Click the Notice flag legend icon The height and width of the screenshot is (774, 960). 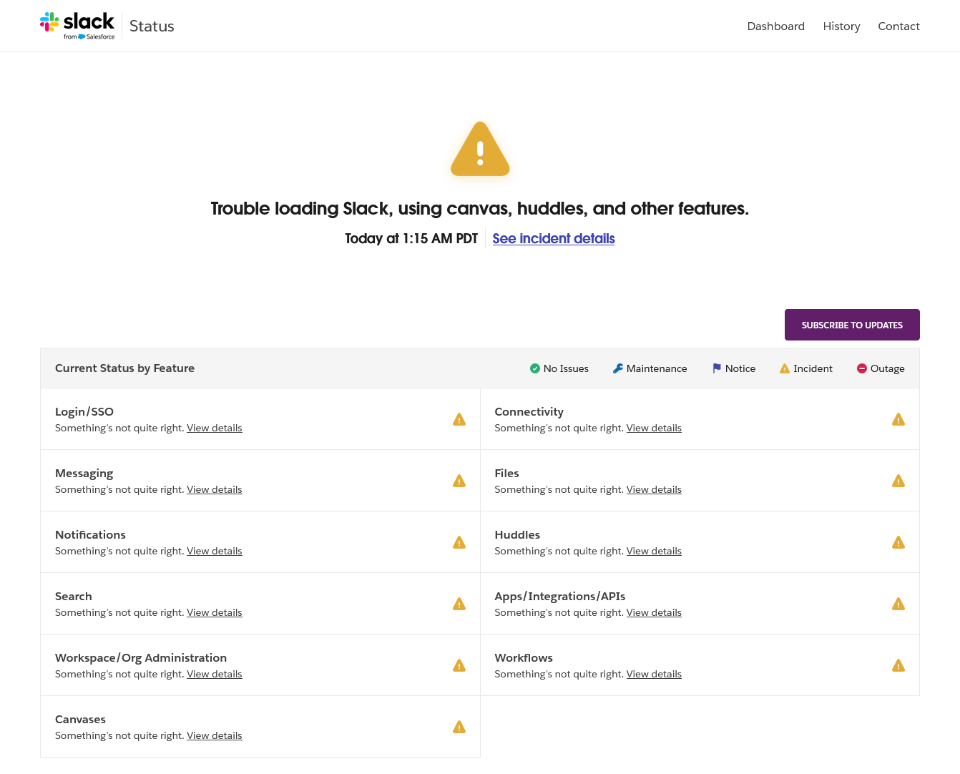tap(716, 369)
